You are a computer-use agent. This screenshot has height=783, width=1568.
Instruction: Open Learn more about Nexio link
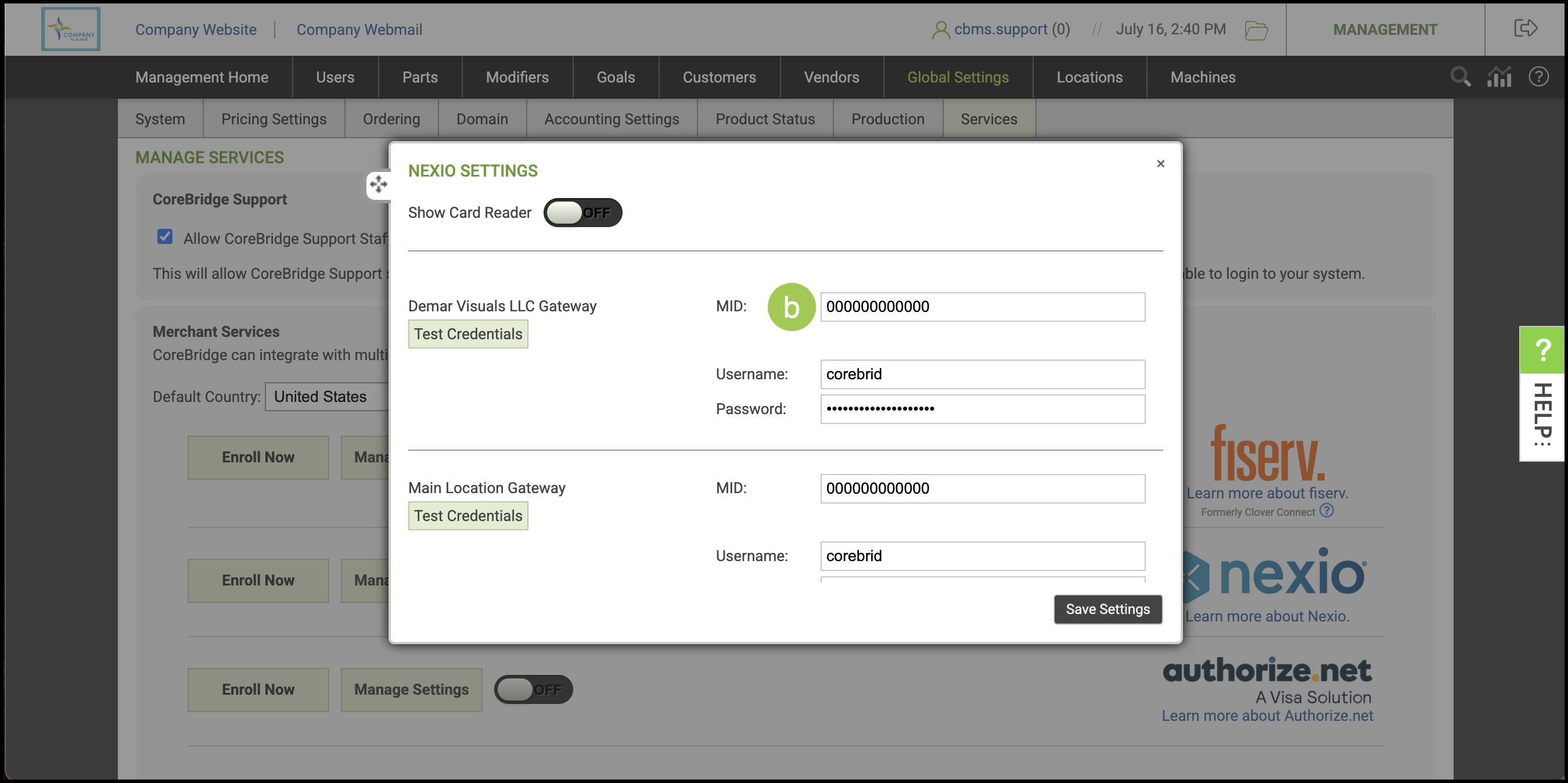click(x=1267, y=616)
